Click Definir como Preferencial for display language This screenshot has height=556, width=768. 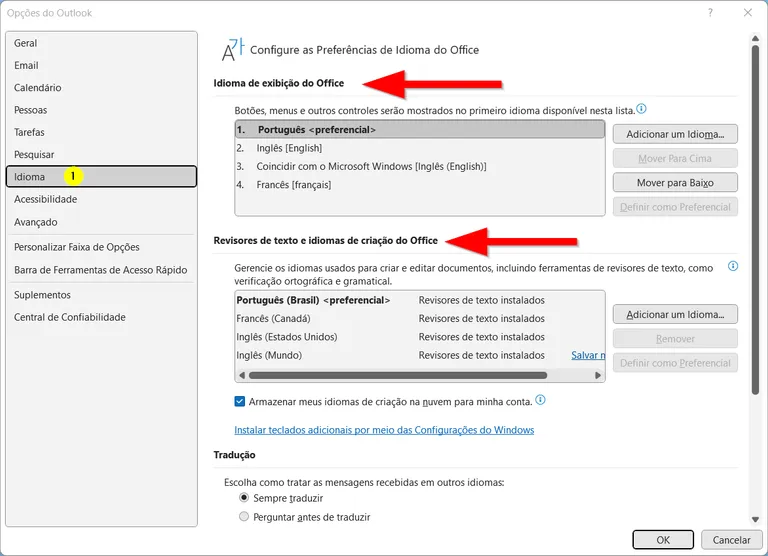675,207
